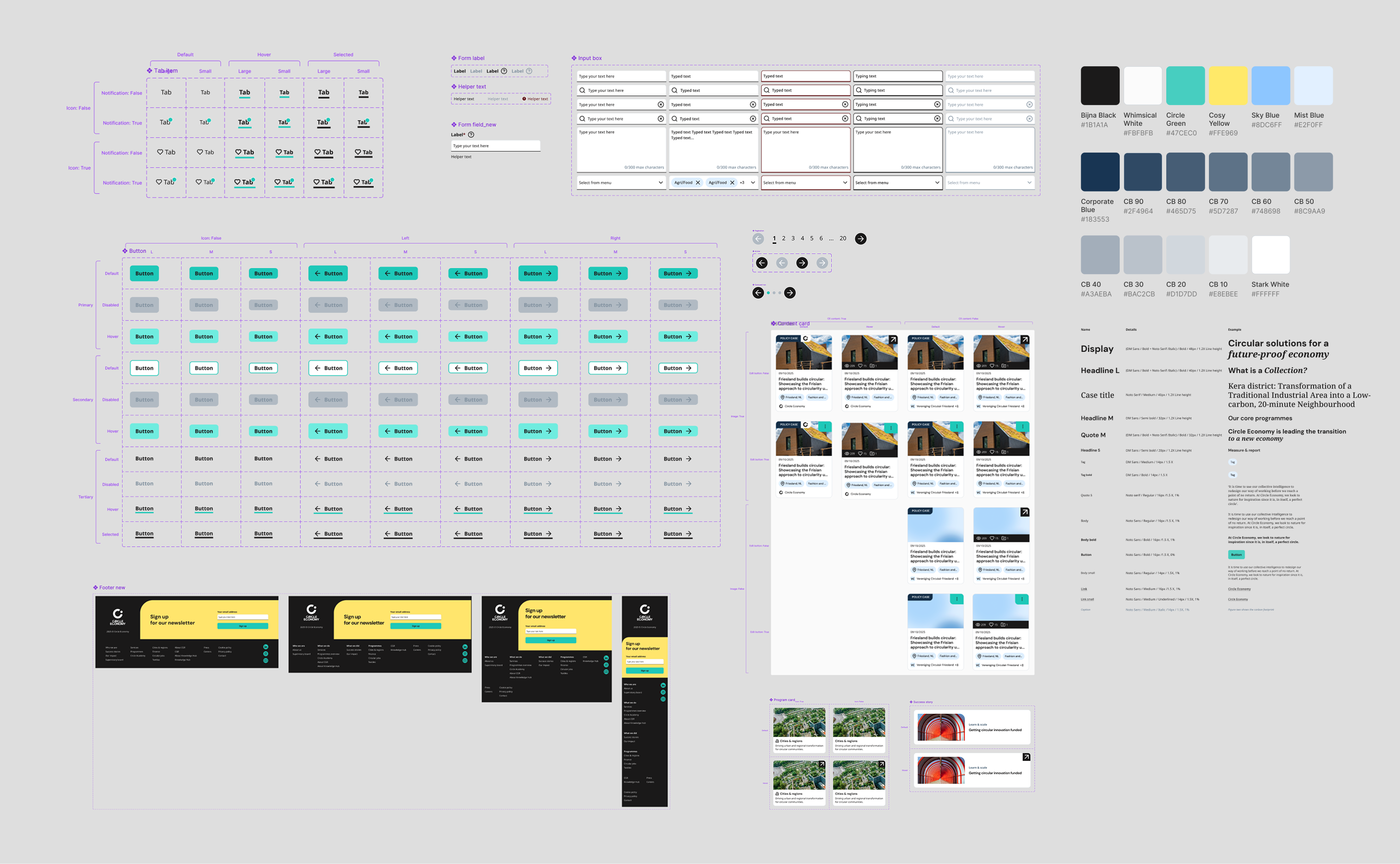Click the grey previous-page arrow before page 1

(758, 239)
